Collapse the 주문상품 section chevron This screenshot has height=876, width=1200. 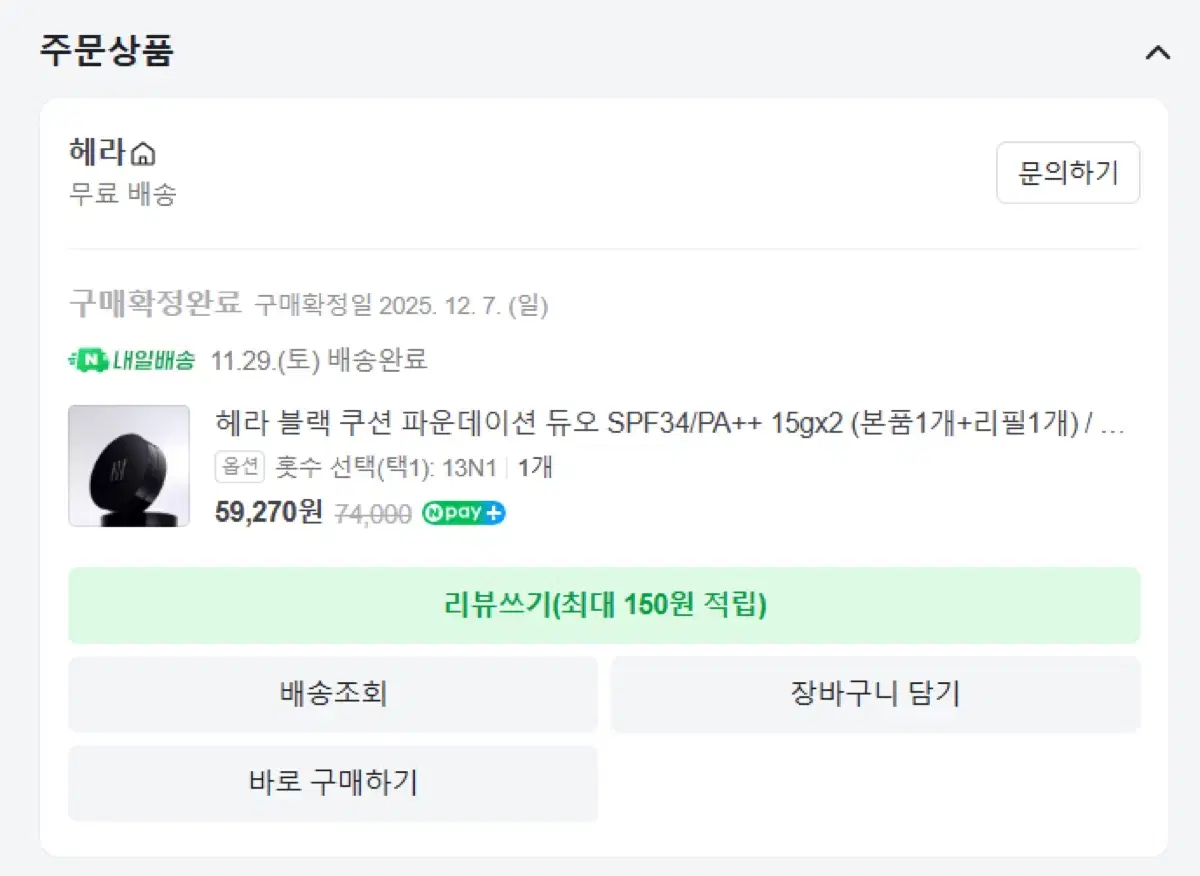click(1157, 53)
